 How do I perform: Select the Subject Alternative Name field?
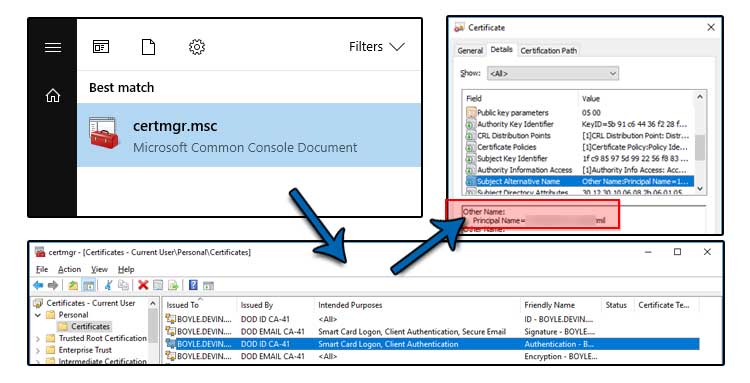click(579, 182)
